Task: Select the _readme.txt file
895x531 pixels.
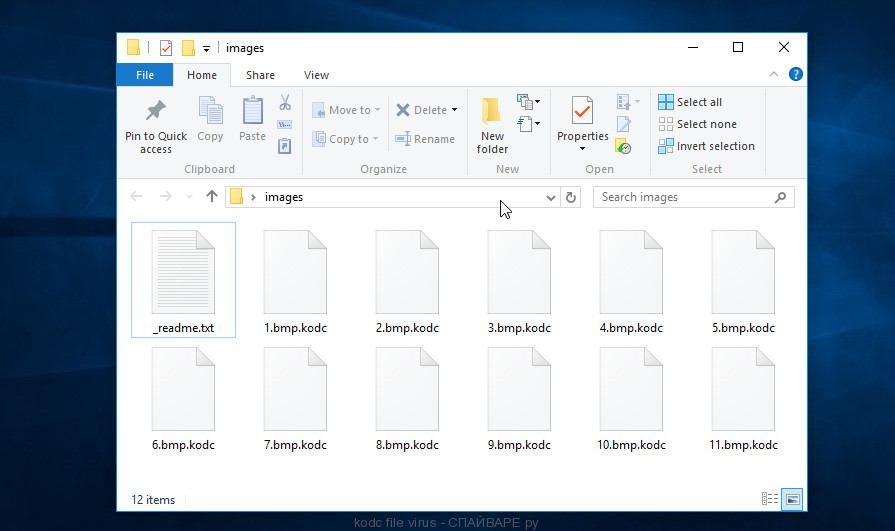Action: [183, 280]
